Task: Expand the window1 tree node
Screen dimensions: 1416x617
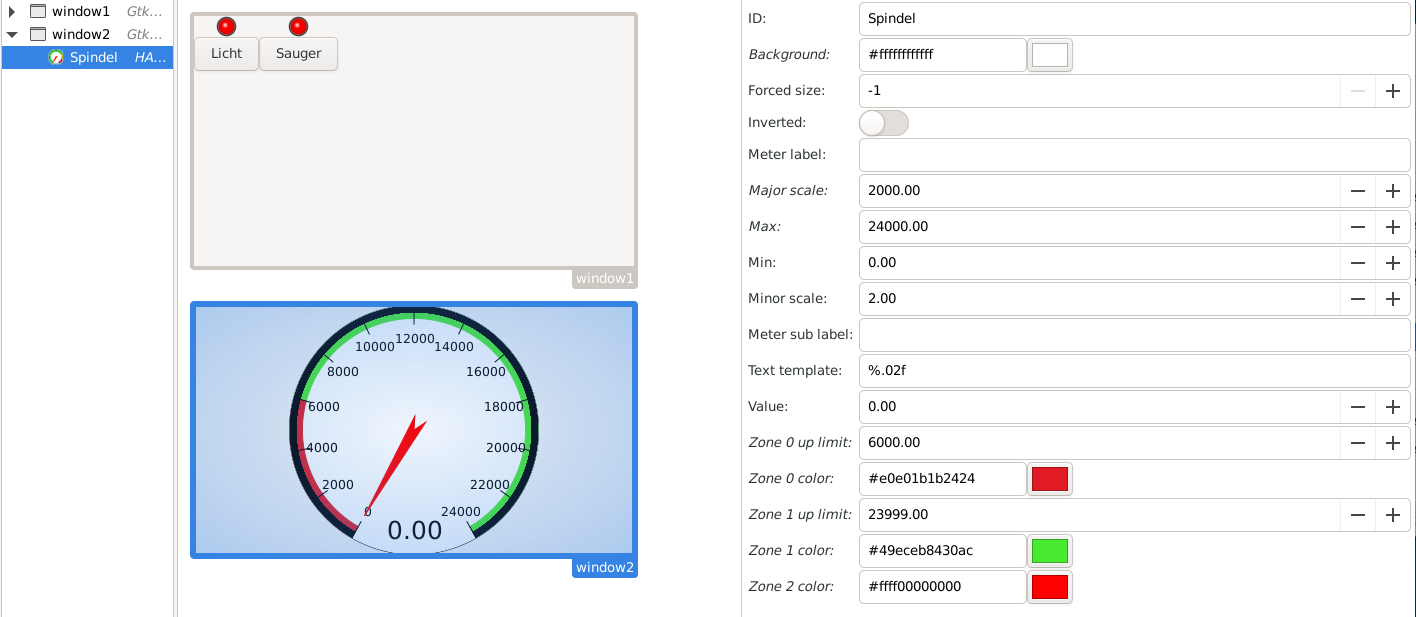Action: click(12, 11)
